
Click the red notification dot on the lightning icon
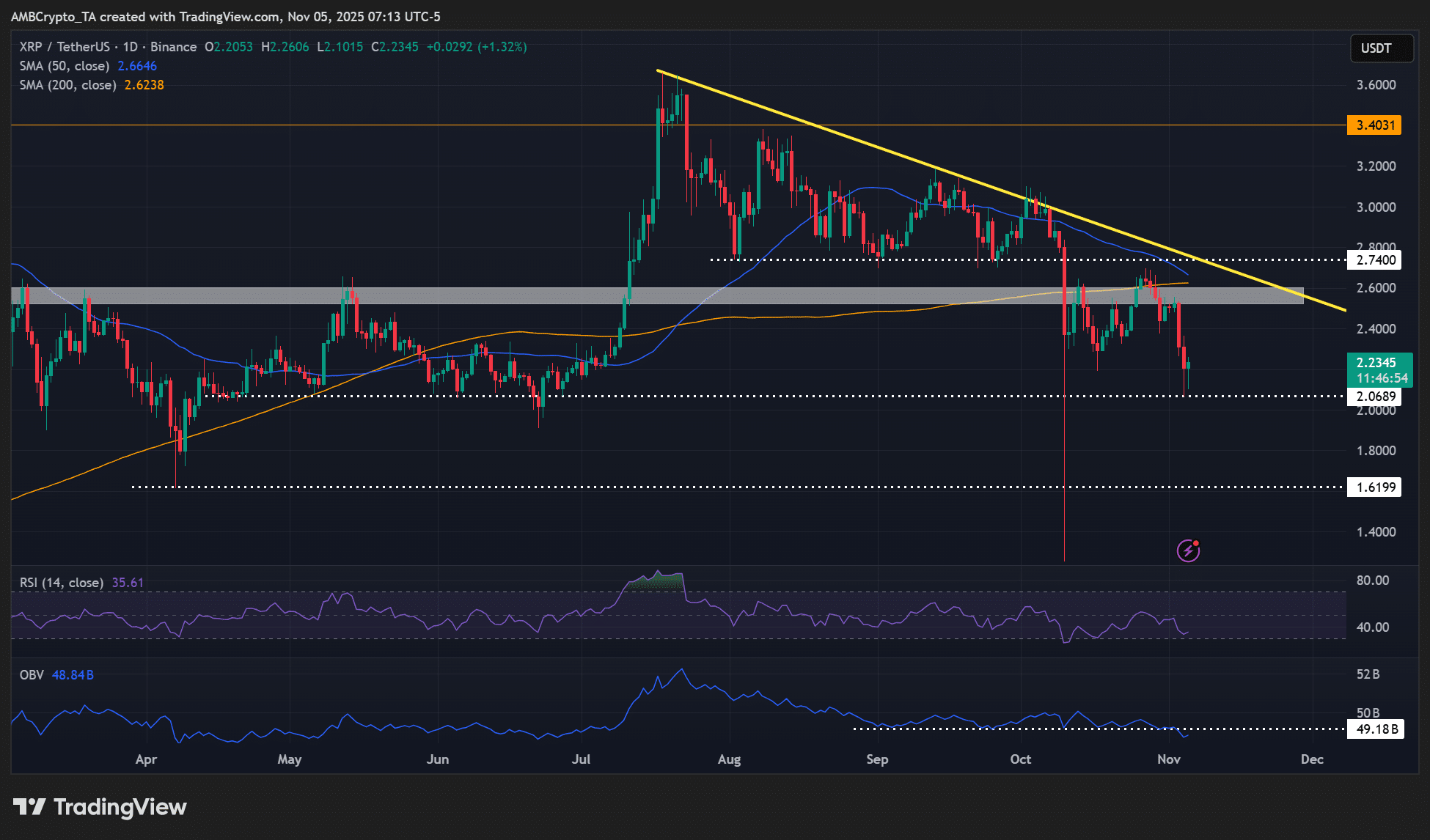tap(1197, 542)
